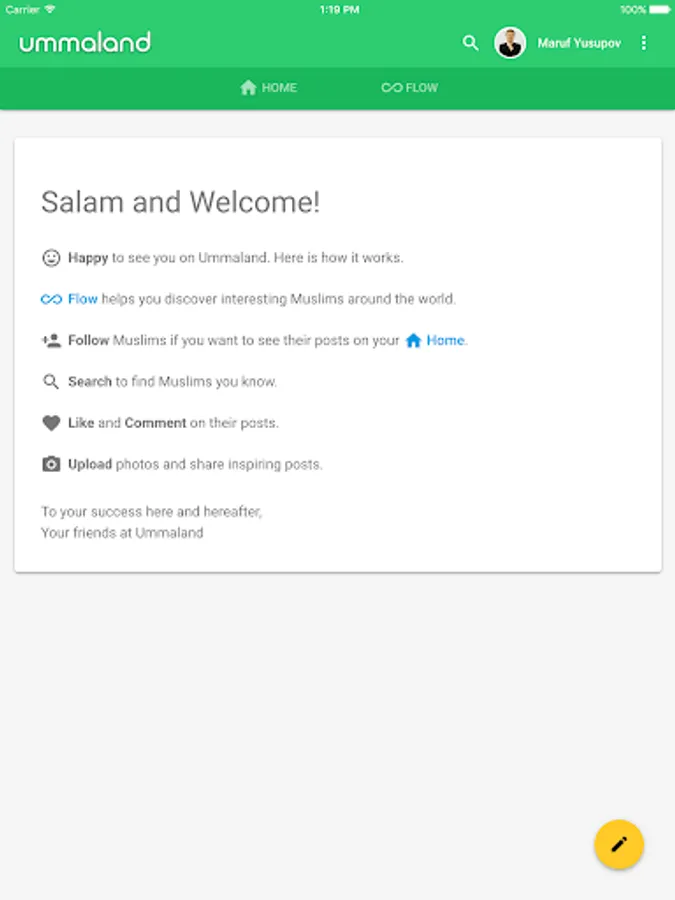Image resolution: width=675 pixels, height=900 pixels.
Task: Click the blue house icon in welcome card
Action: (413, 340)
